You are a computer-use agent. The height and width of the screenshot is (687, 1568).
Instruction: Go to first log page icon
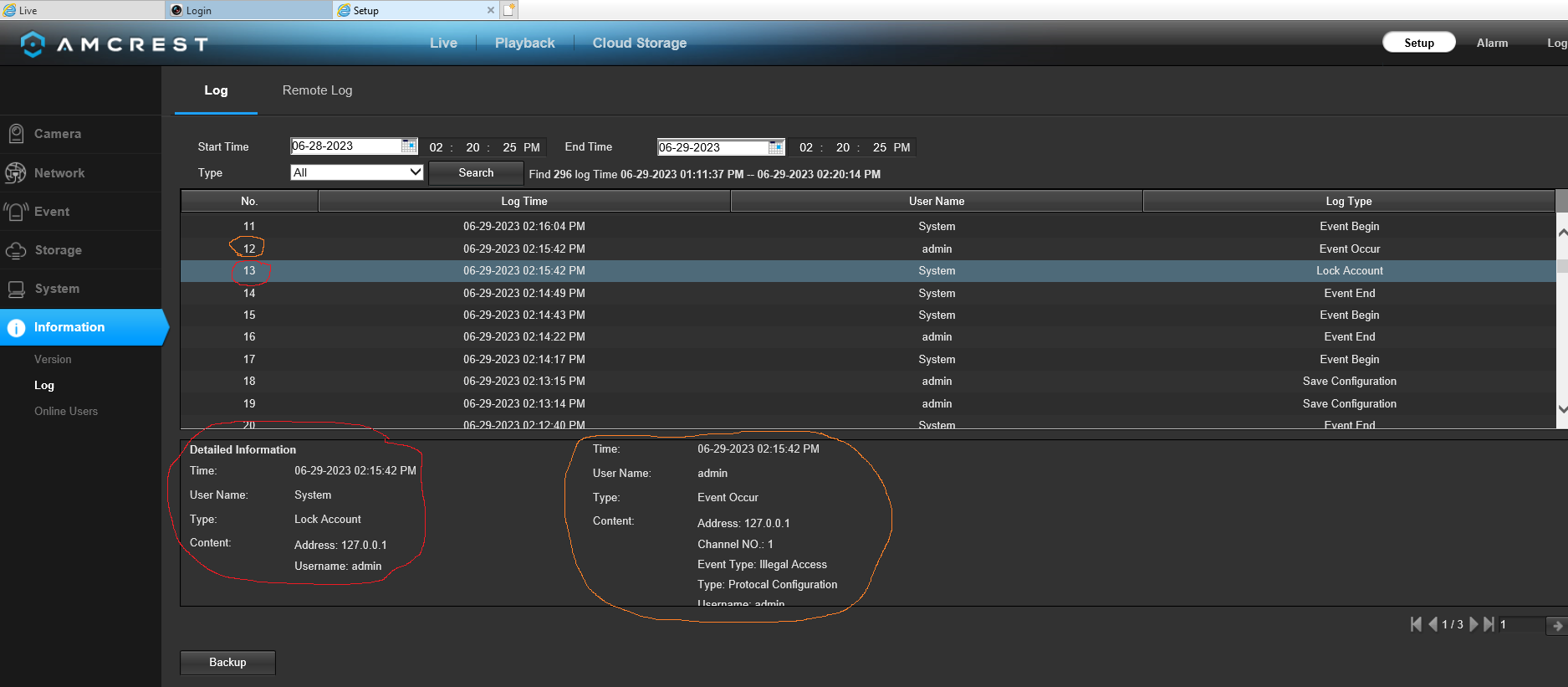1416,624
